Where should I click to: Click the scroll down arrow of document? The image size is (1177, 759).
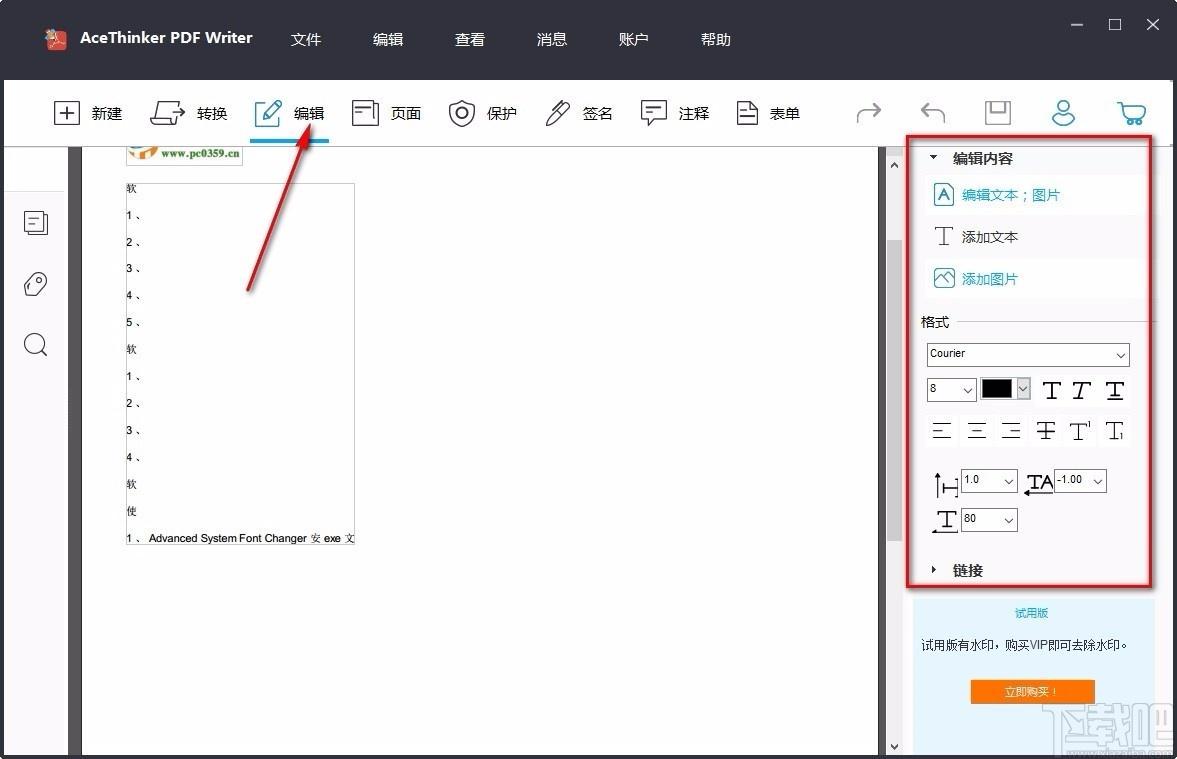pos(894,746)
